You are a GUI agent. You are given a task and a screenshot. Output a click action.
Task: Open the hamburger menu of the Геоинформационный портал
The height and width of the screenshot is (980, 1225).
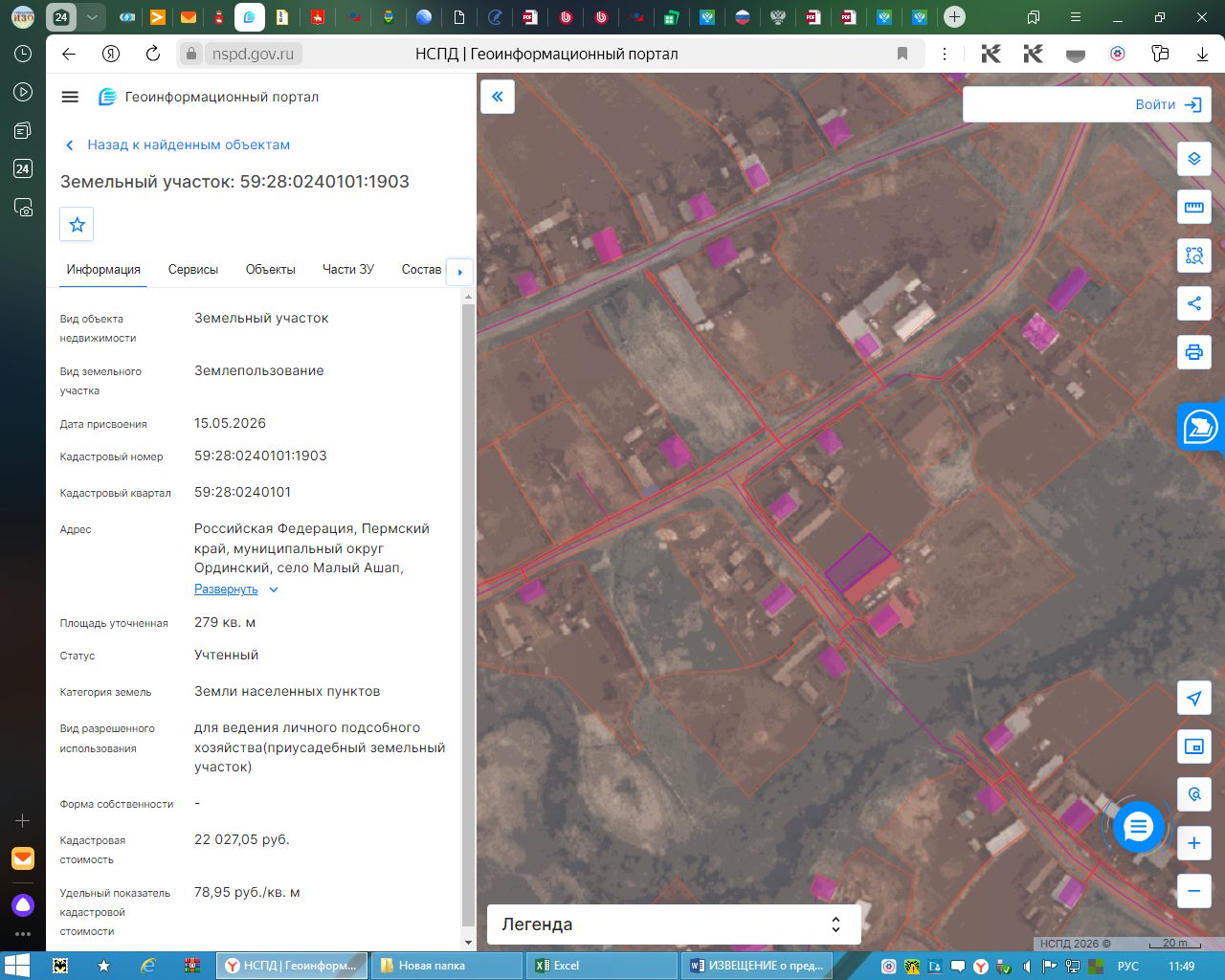[x=70, y=97]
